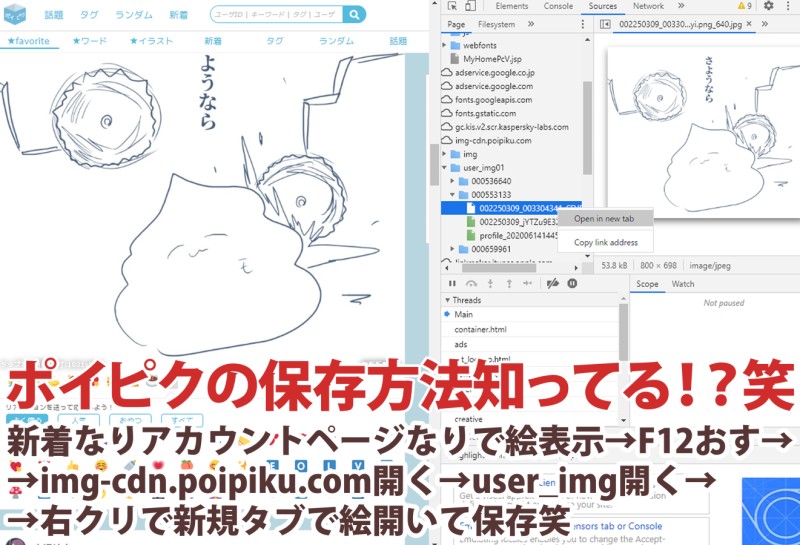The width and height of the screenshot is (800, 545).
Task: Open the Filesystem navigator tab
Action: click(x=496, y=24)
